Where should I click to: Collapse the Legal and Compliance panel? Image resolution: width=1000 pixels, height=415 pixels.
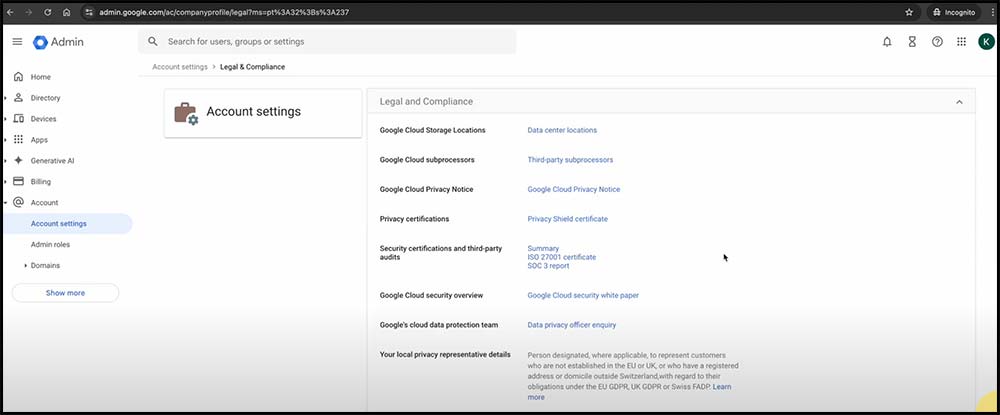[x=959, y=102]
